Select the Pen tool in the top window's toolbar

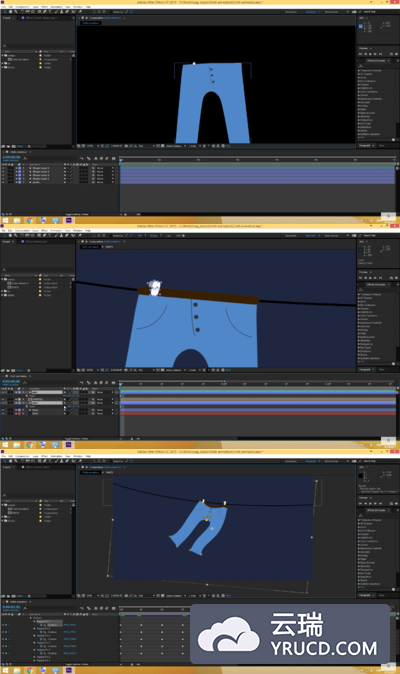tap(45, 12)
